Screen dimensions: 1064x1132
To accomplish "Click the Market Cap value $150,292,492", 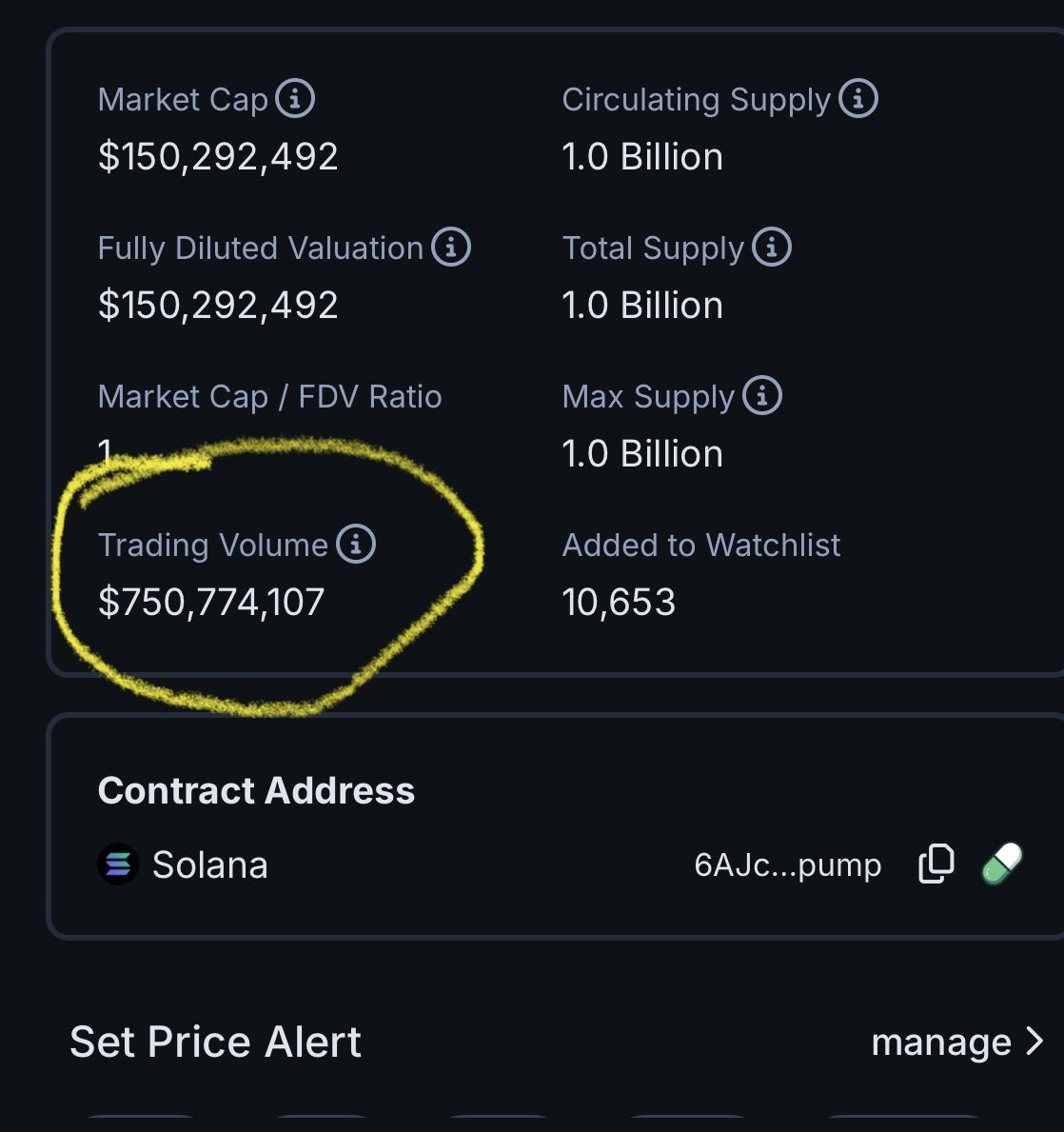I will (x=218, y=157).
